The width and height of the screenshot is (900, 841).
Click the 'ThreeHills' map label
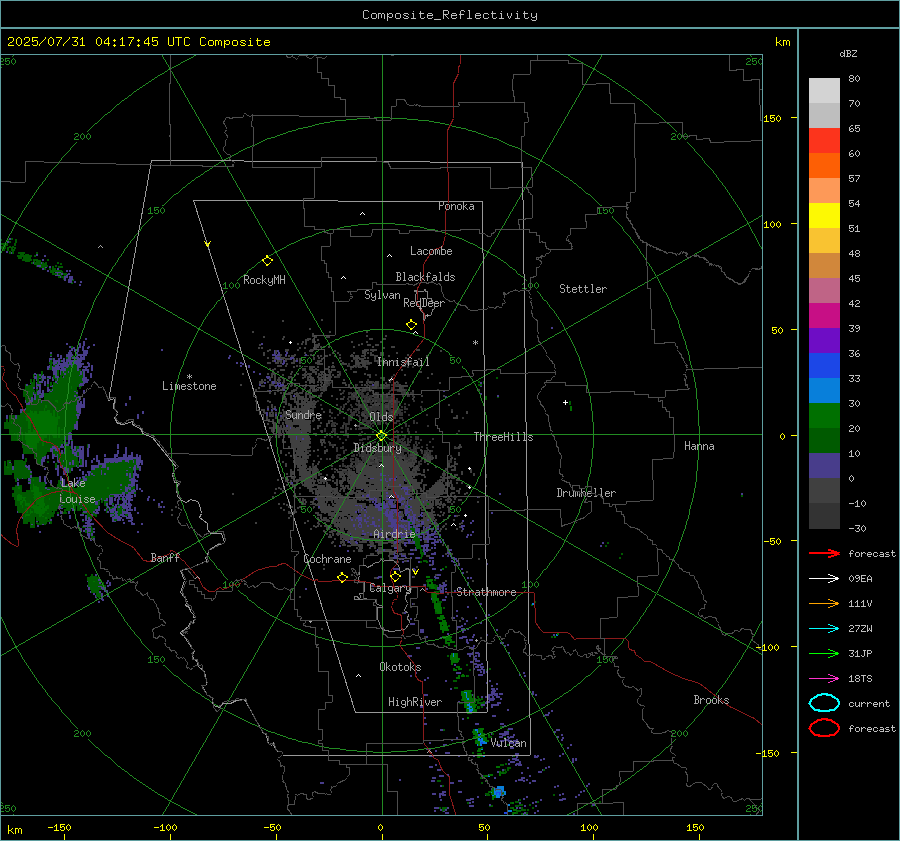click(503, 437)
